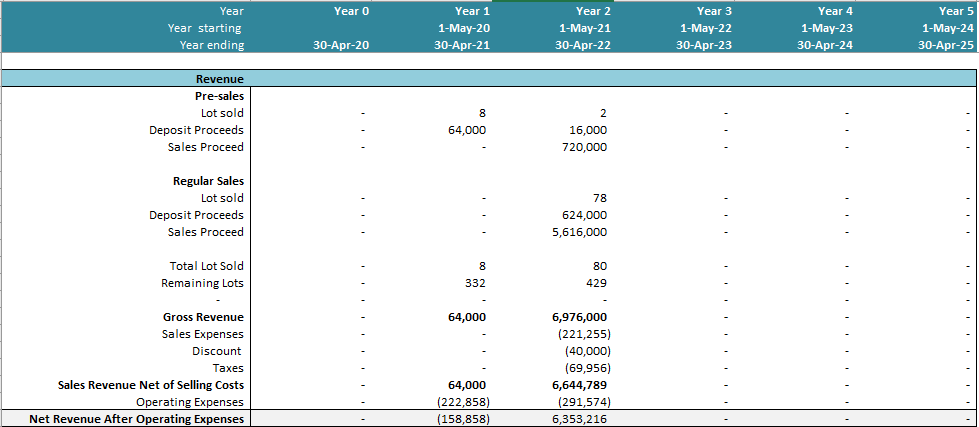This screenshot has height=427, width=979.
Task: Select the Revenue section header cell
Action: click(218, 79)
